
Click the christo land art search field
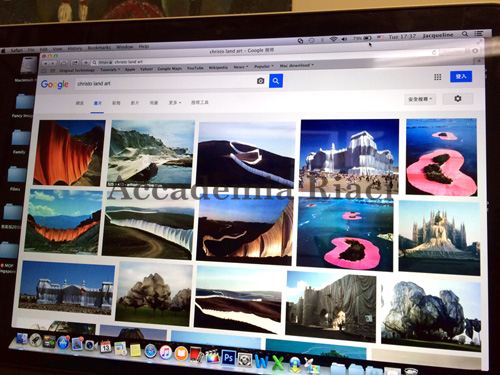165,83
